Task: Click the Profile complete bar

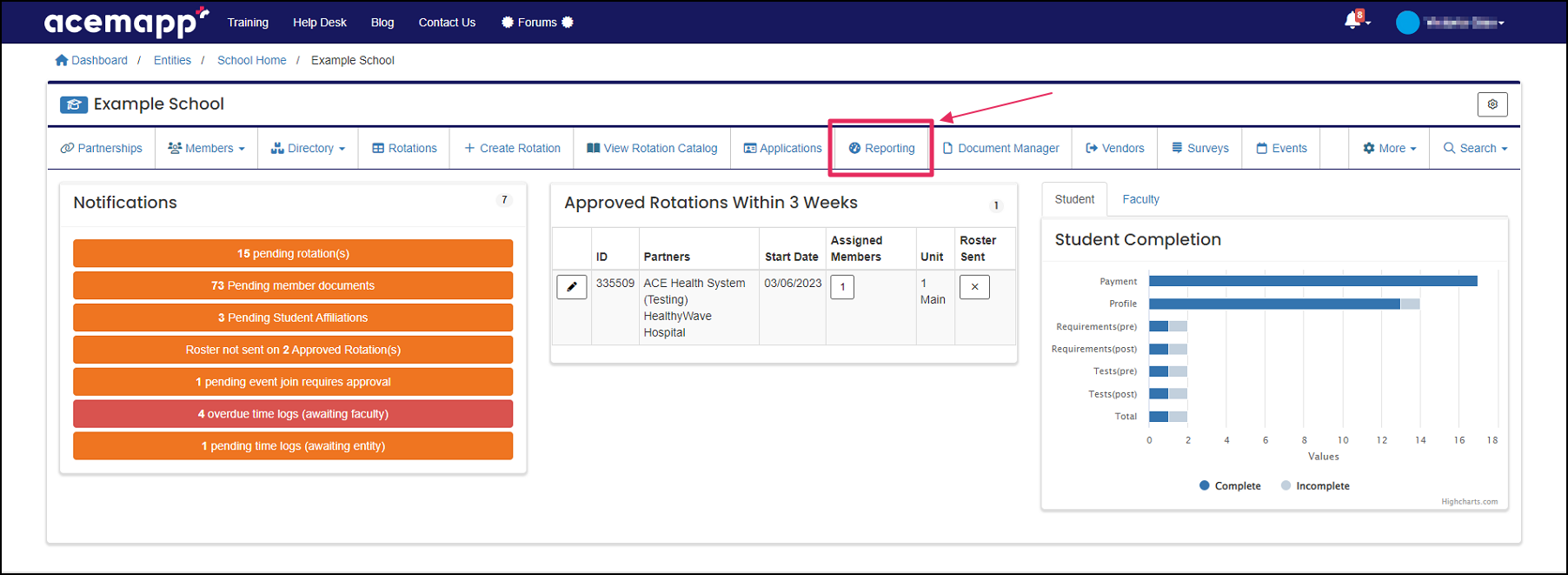Action: point(1274,304)
